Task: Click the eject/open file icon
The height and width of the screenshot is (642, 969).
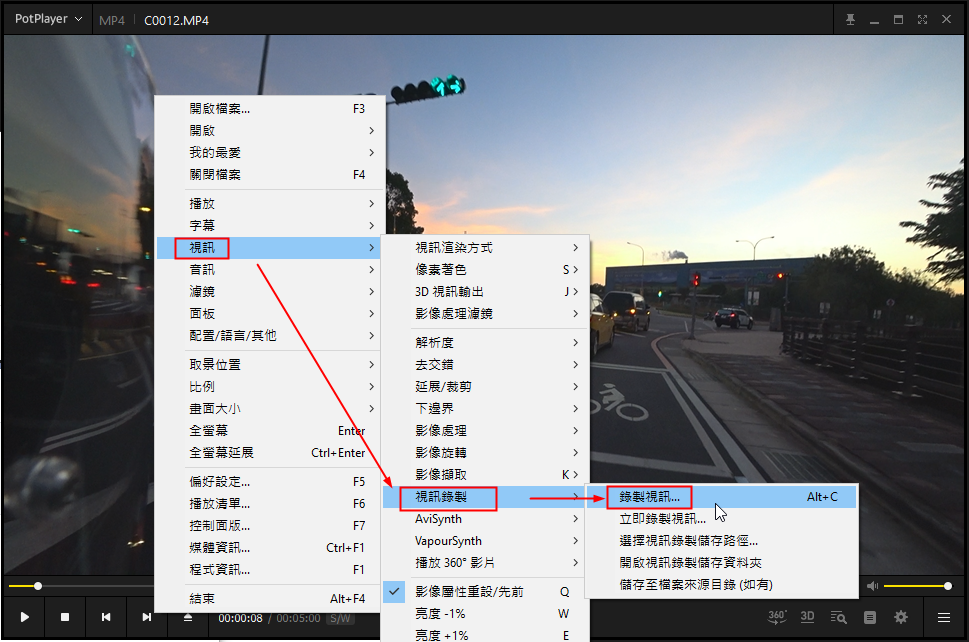Action: pyautogui.click(x=188, y=617)
